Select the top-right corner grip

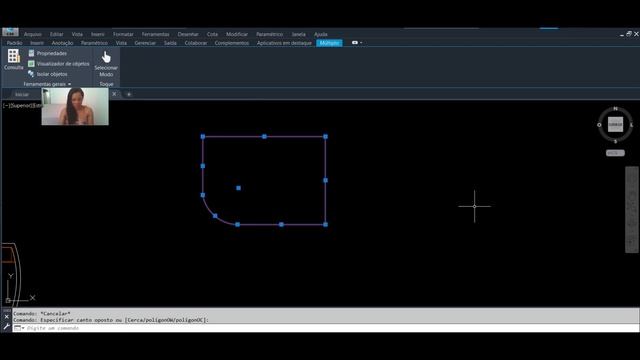[x=325, y=137]
